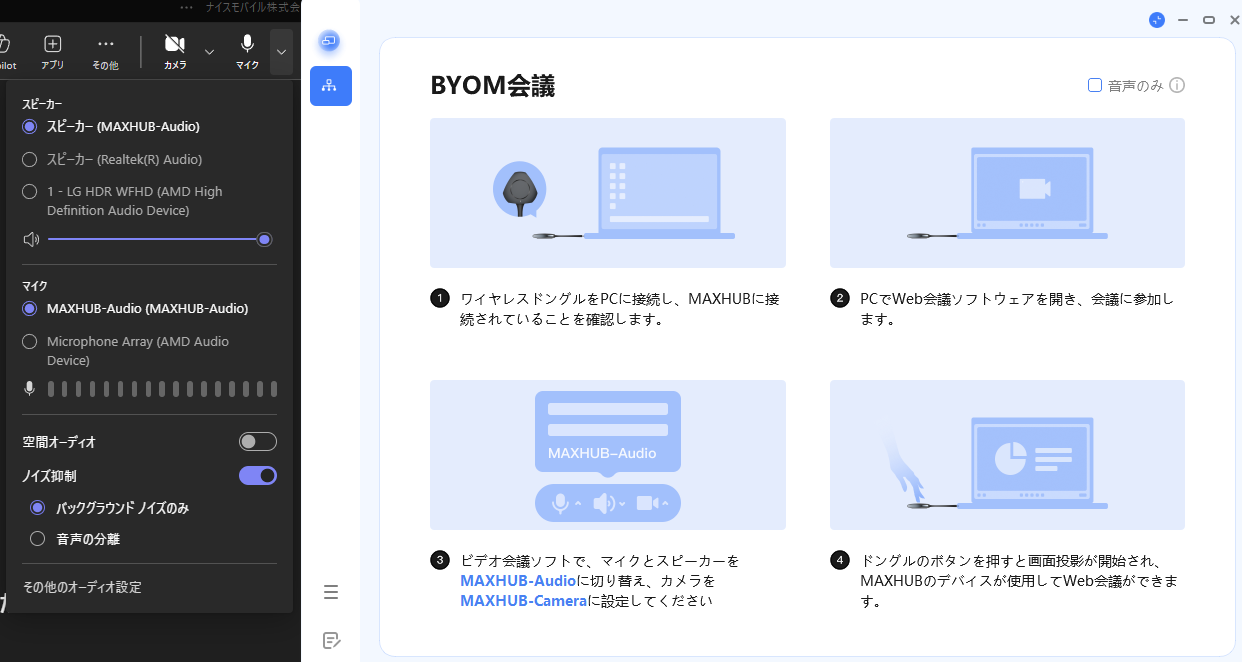Screen dimensions: 1242x662
Task: Select バックグラウンド ノイズのみ option
Action: click(110, 508)
